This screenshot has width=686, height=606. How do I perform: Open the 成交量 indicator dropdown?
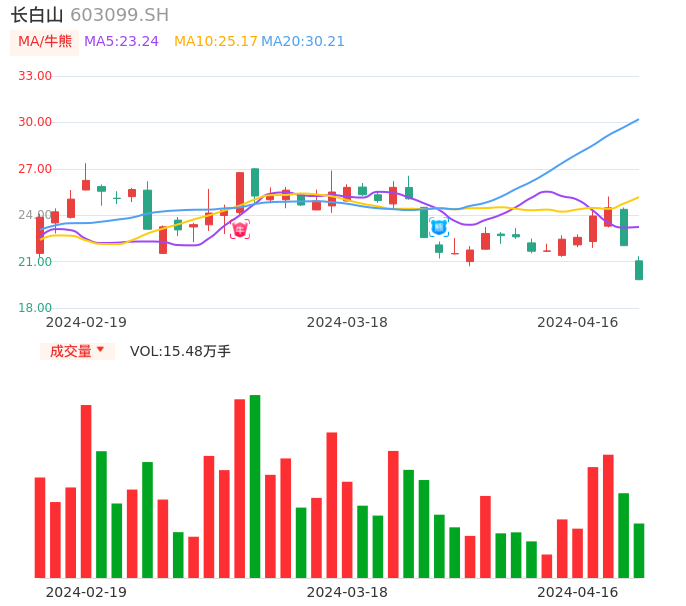[77, 351]
